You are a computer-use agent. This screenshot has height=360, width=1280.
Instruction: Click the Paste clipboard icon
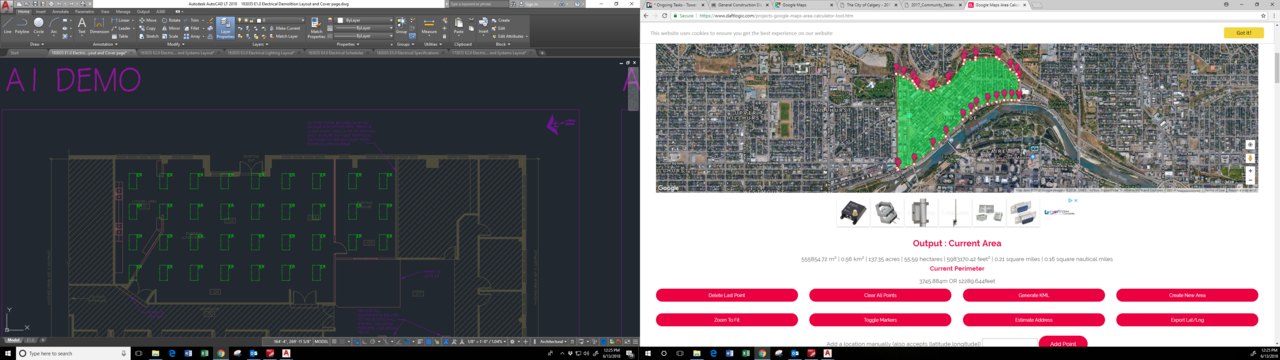click(x=459, y=25)
